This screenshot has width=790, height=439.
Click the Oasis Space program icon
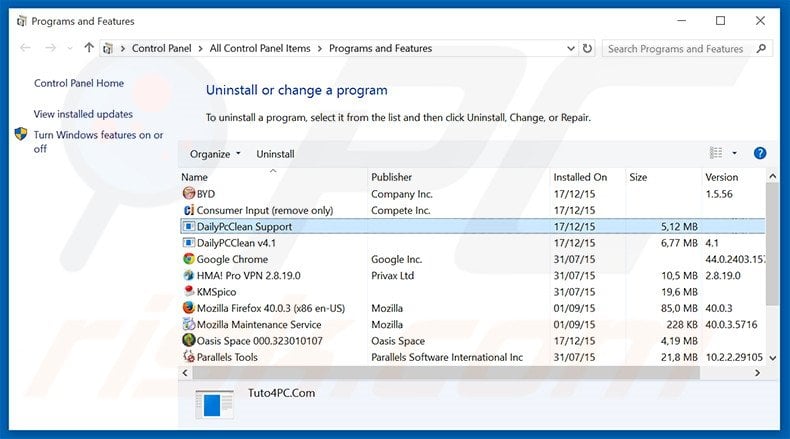click(188, 340)
